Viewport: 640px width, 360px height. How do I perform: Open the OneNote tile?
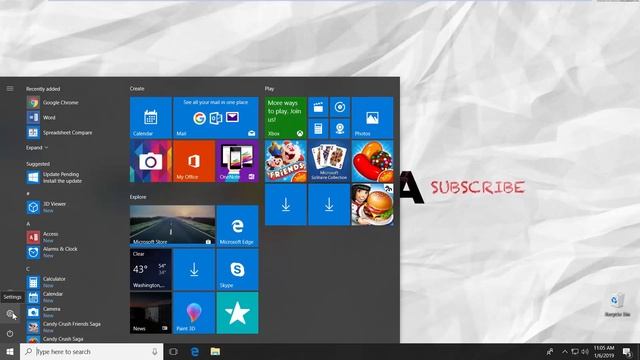pyautogui.click(x=237, y=161)
